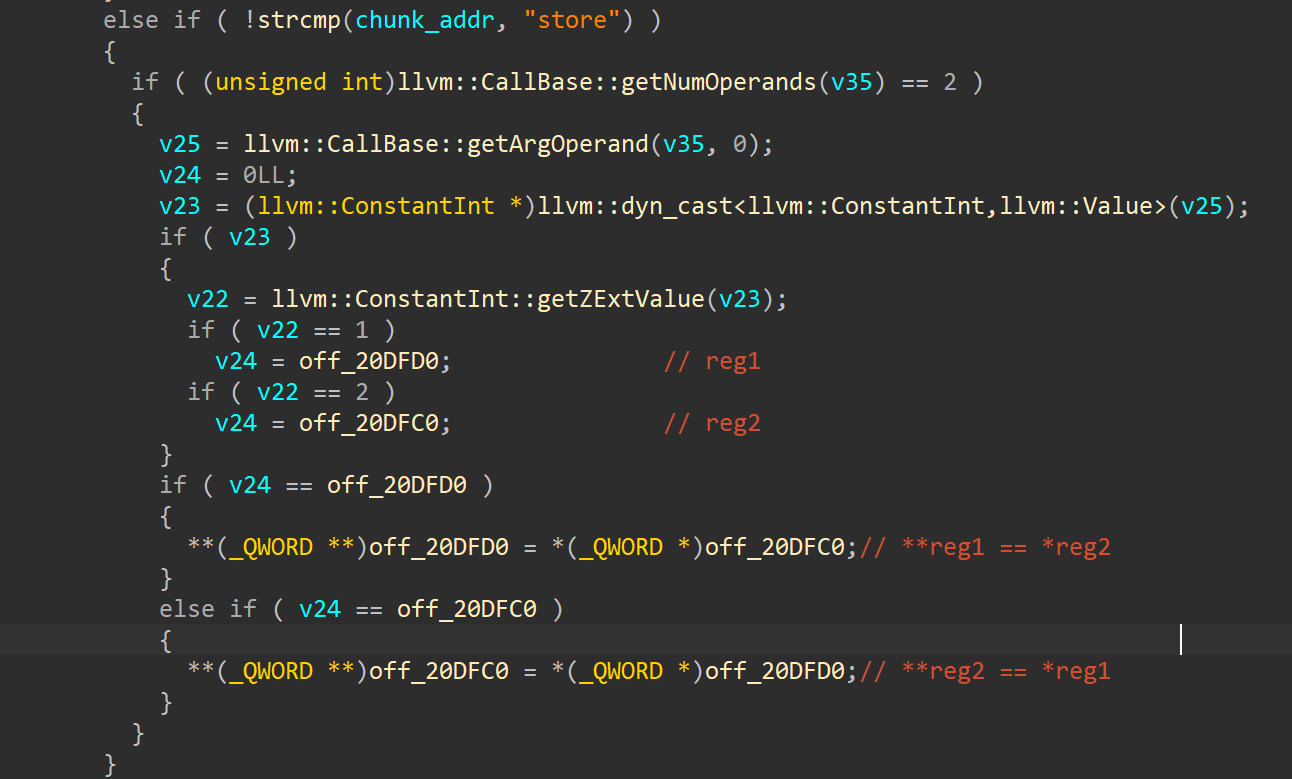
Task: Click v25 argument of dyn_cast
Action: point(1201,206)
